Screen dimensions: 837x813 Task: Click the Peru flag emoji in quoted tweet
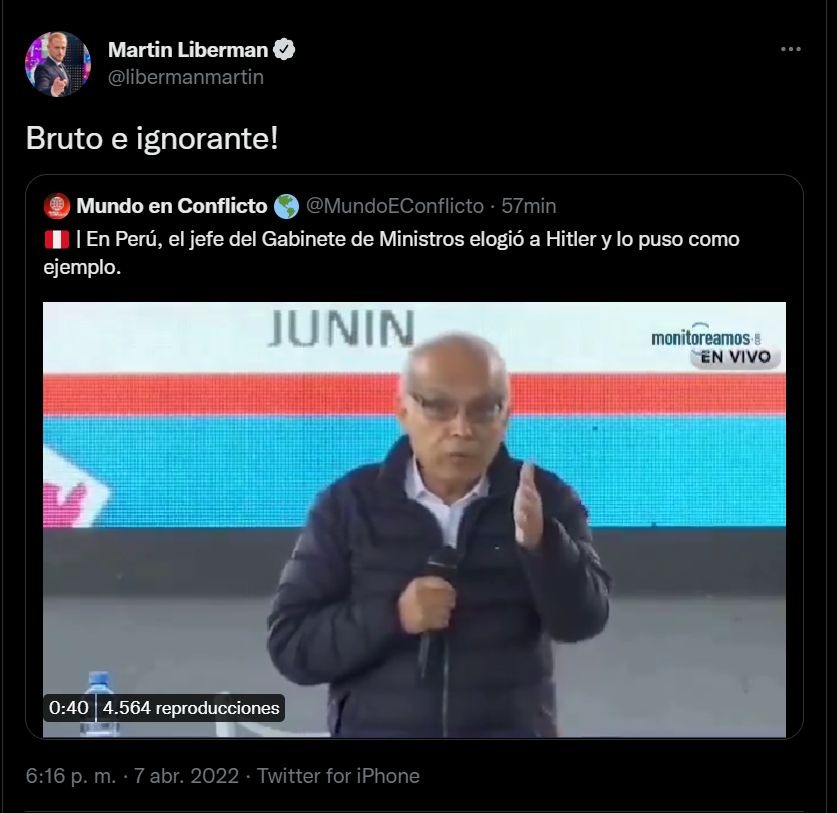click(57, 240)
